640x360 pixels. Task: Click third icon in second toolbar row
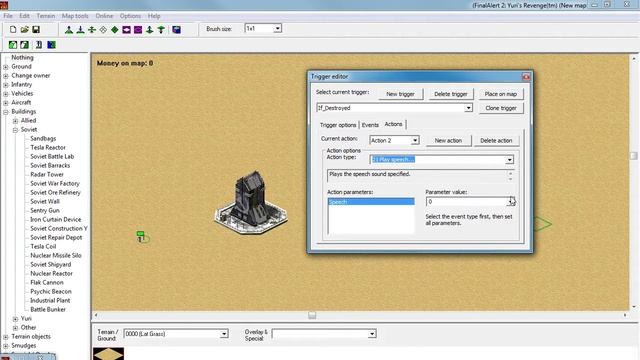coord(39,44)
